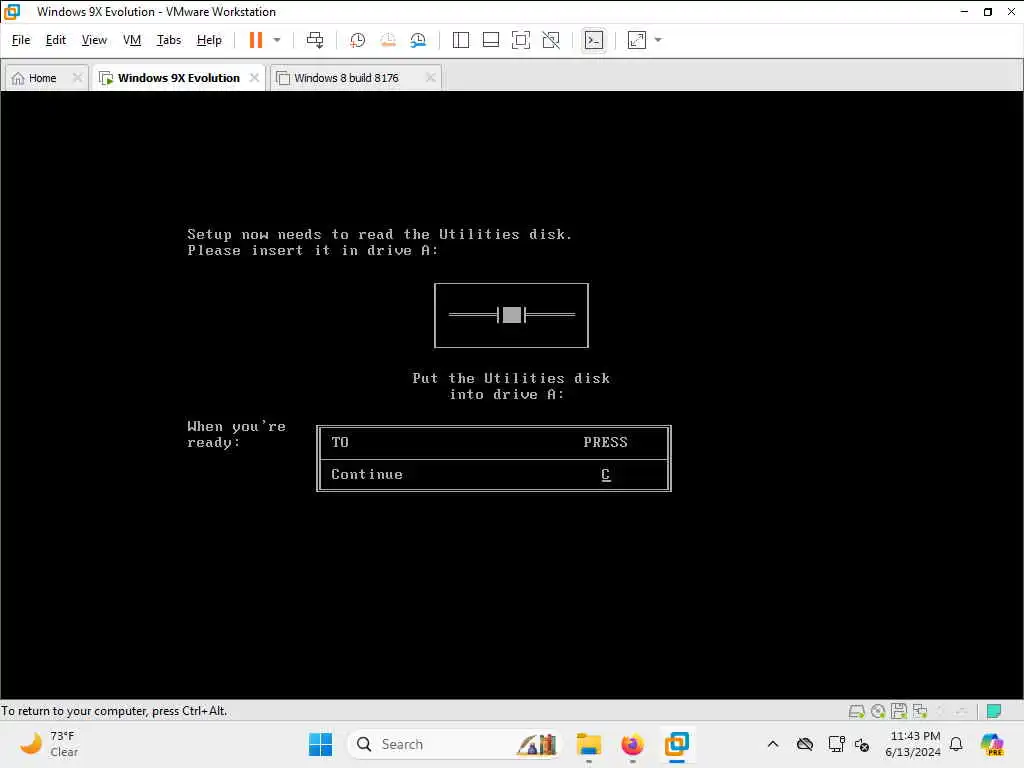Expand the stretch display dropdown arrow

658,40
